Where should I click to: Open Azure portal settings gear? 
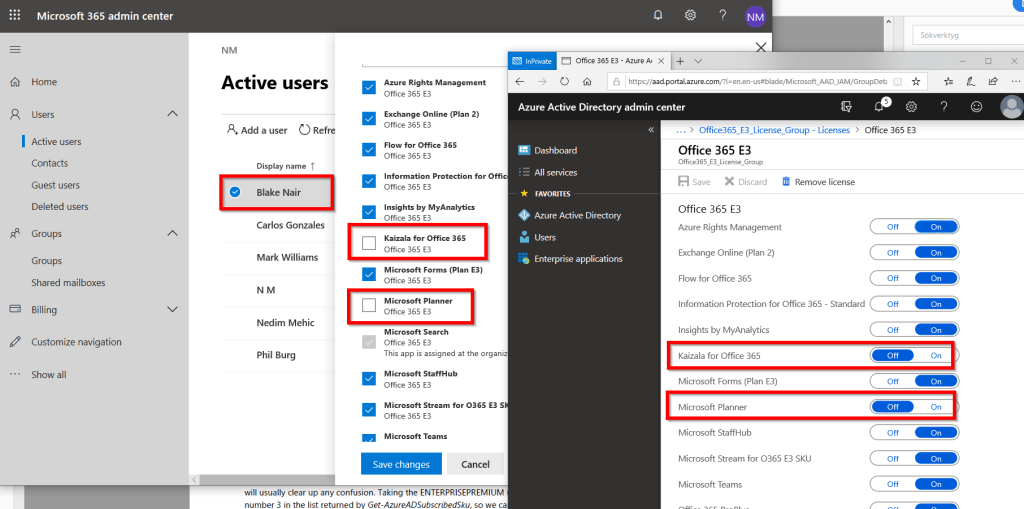coord(912,107)
